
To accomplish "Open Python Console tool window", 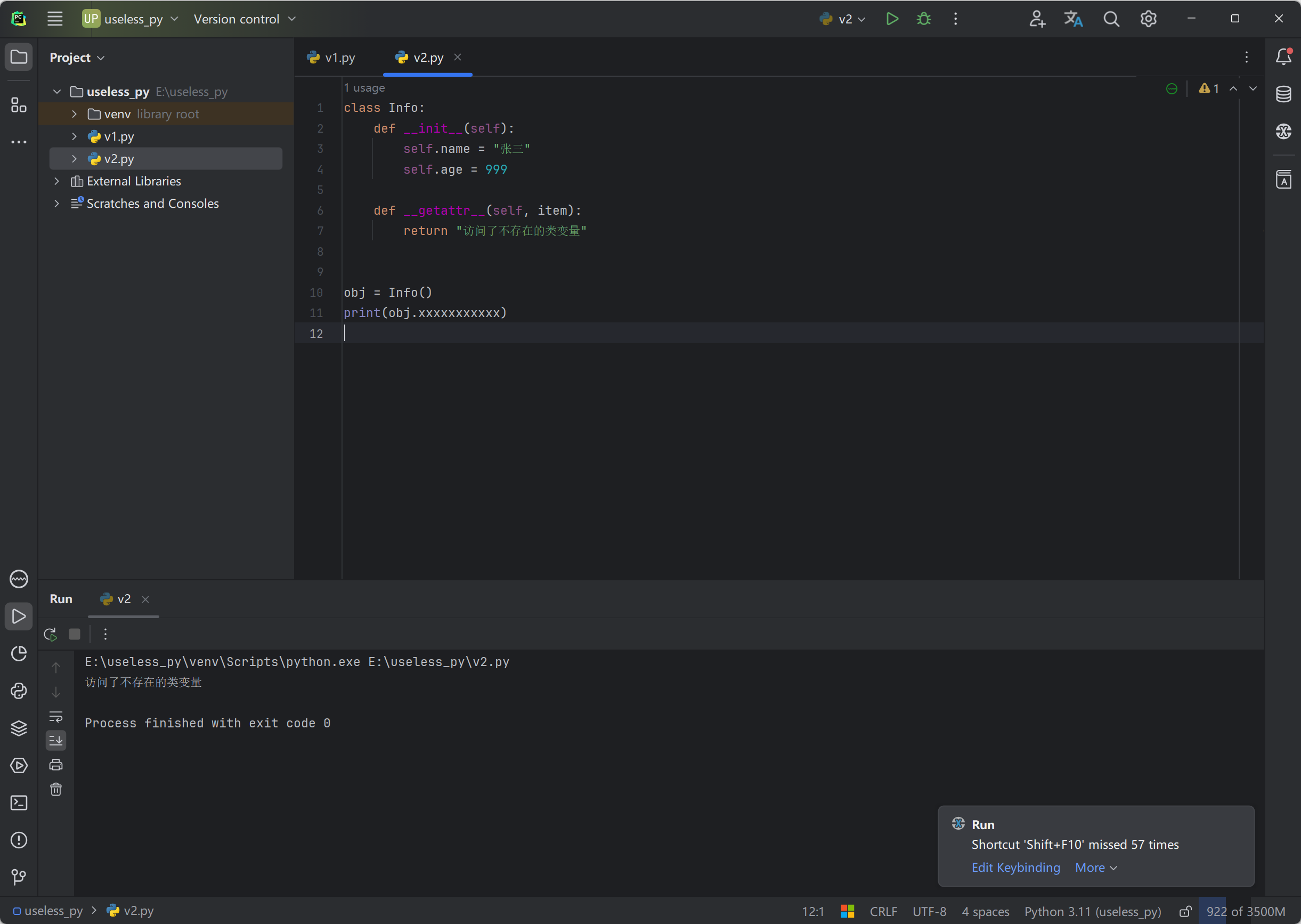I will coord(19,691).
